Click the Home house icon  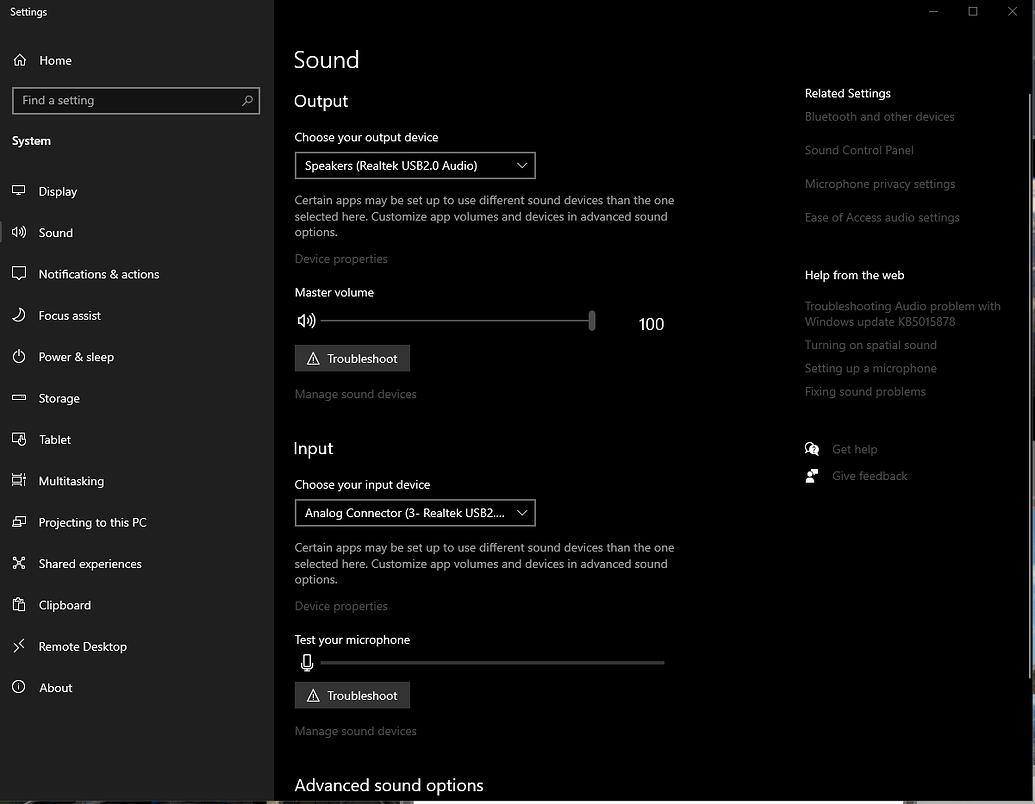coord(20,60)
